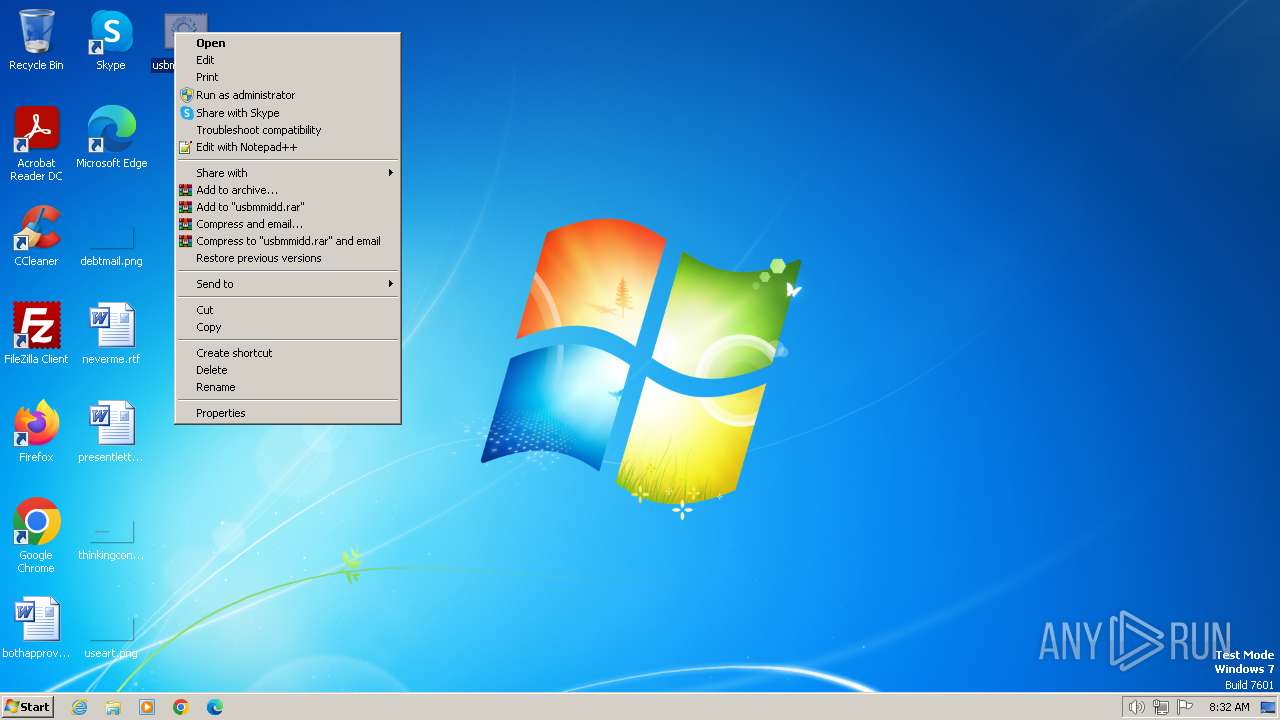
Task: Choose Restore previous versions
Action: [288, 258]
